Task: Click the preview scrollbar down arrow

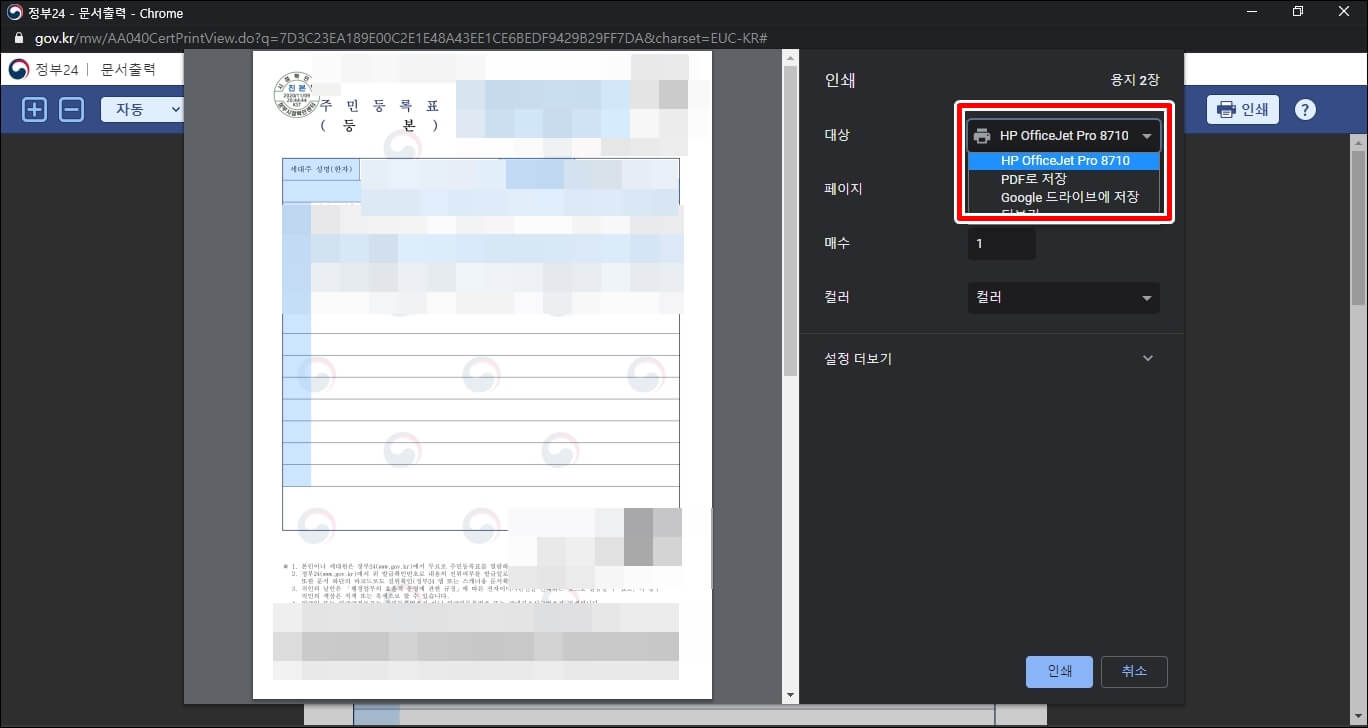Action: click(790, 695)
